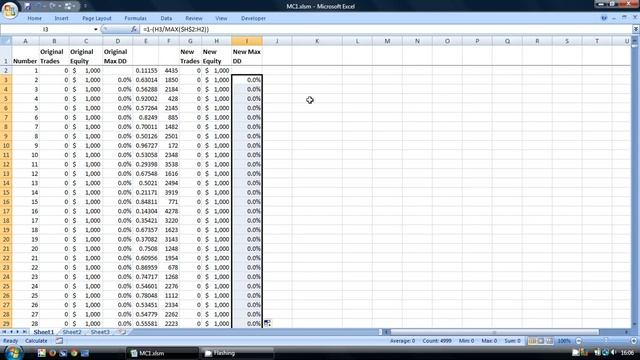Expand the Name Box dropdown arrow
Image resolution: width=640 pixels, height=360 pixels.
[x=96, y=29]
